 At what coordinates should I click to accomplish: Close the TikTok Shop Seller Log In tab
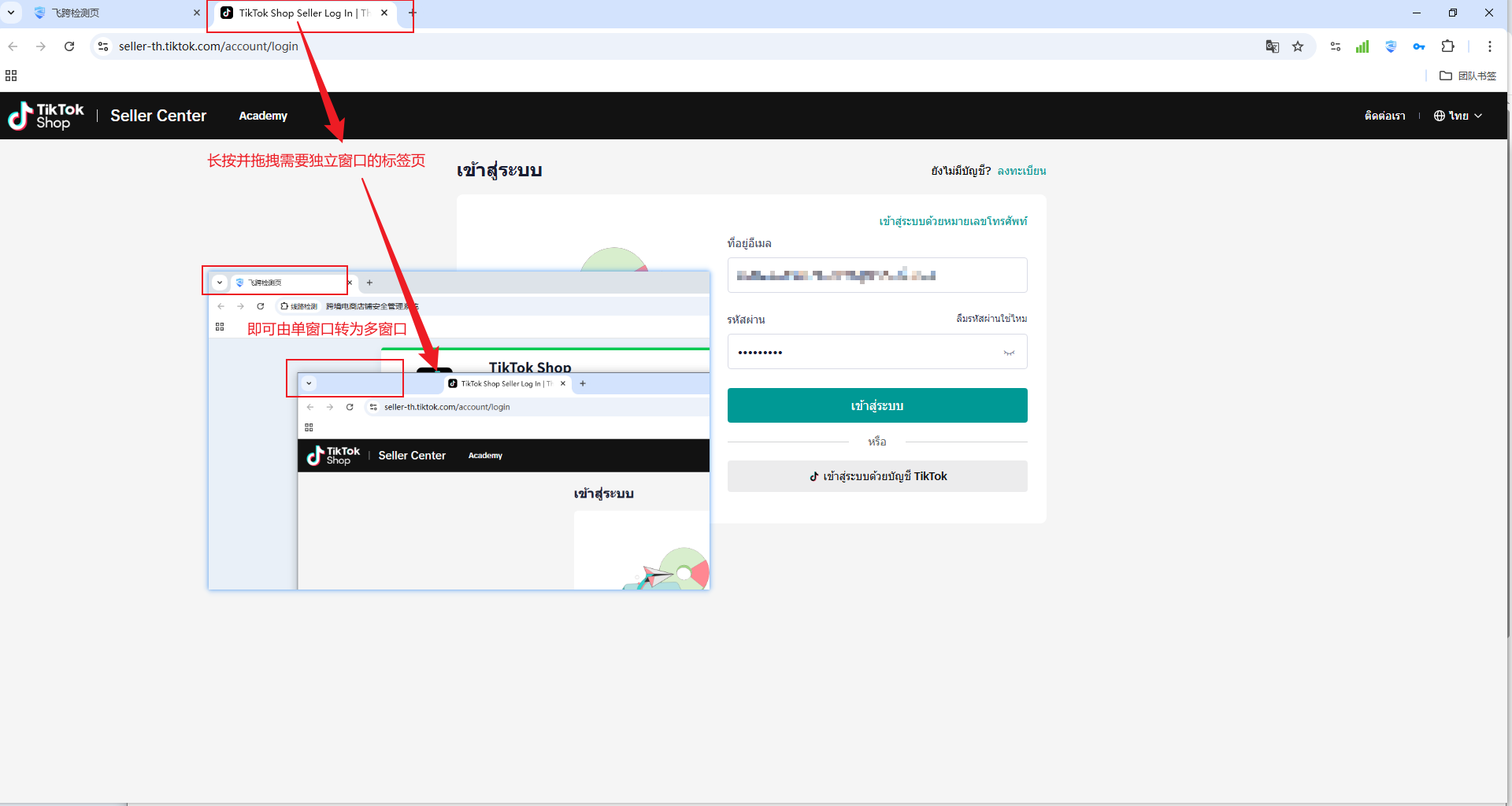tap(384, 13)
